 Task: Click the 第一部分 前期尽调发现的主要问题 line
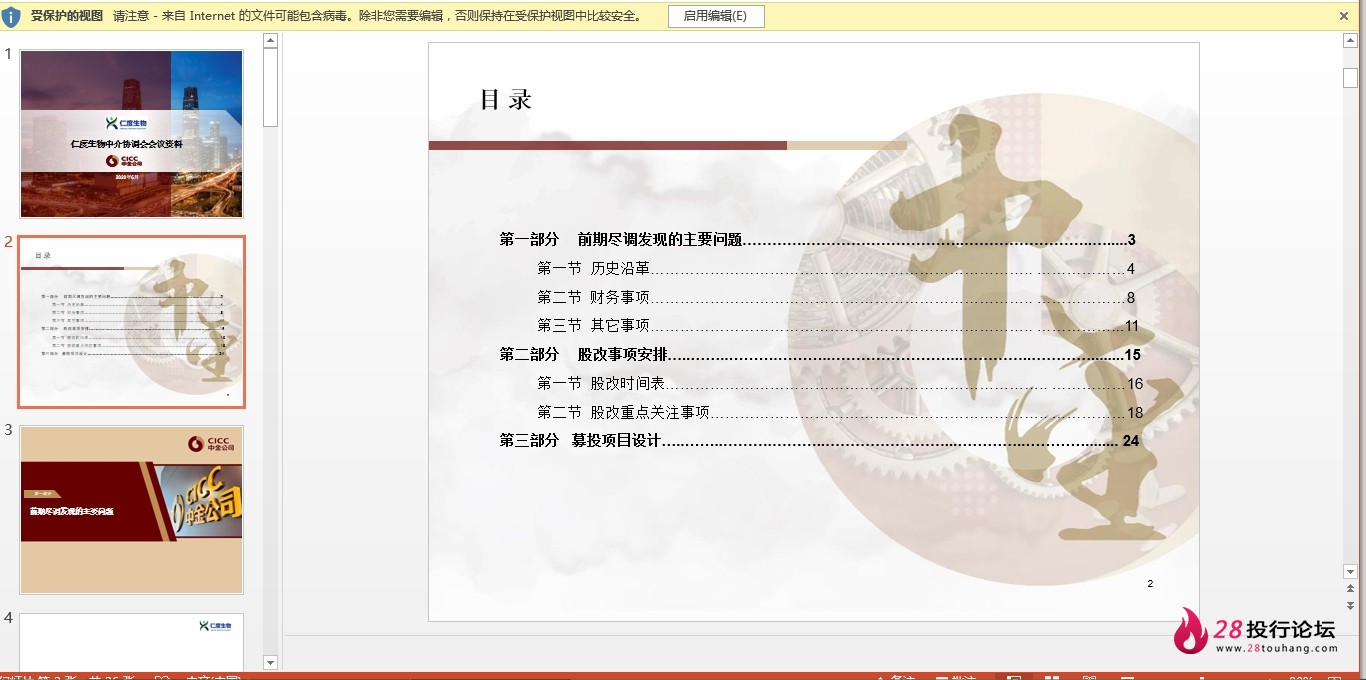point(818,240)
